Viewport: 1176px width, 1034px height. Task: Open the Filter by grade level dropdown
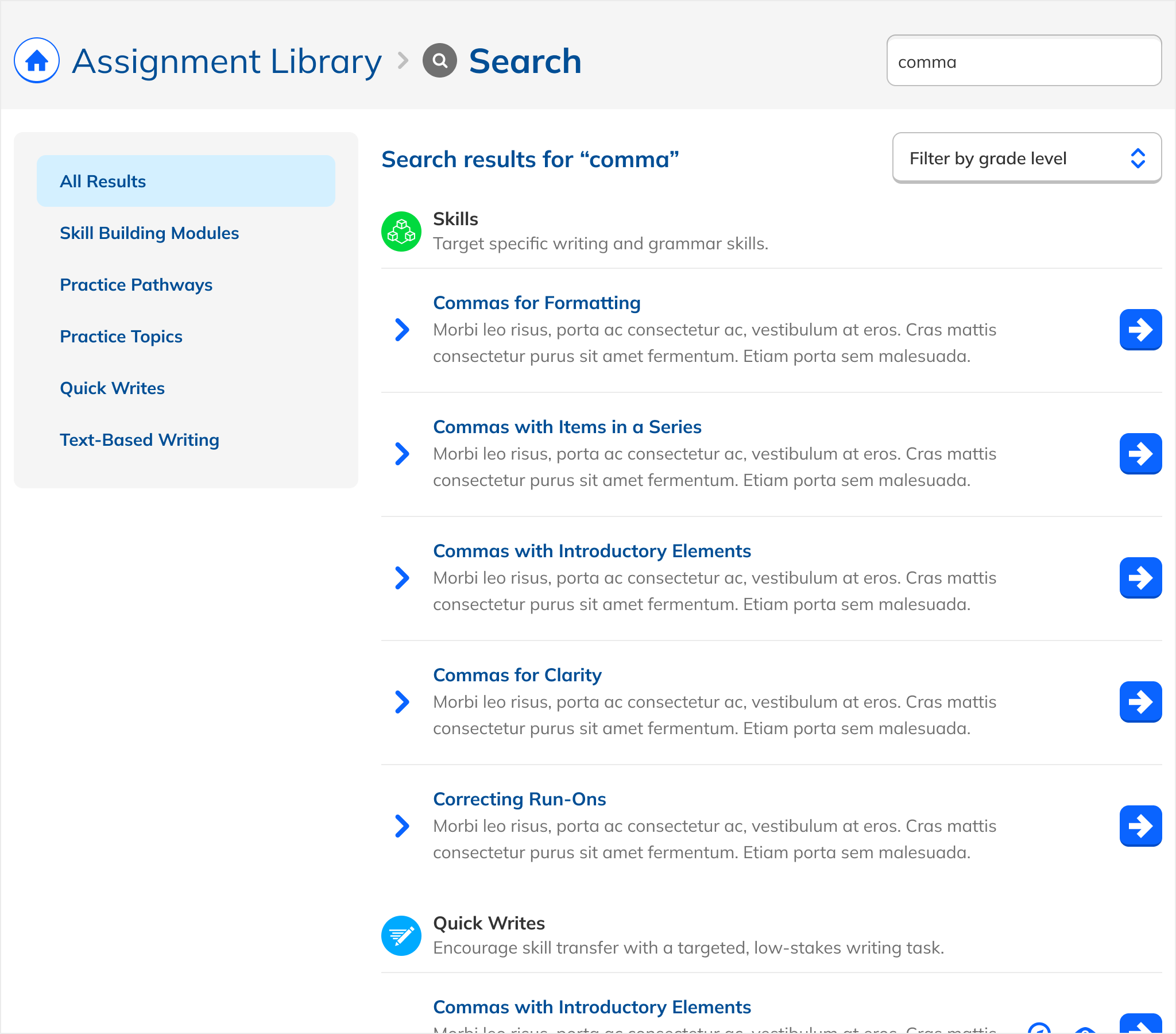coord(1026,159)
